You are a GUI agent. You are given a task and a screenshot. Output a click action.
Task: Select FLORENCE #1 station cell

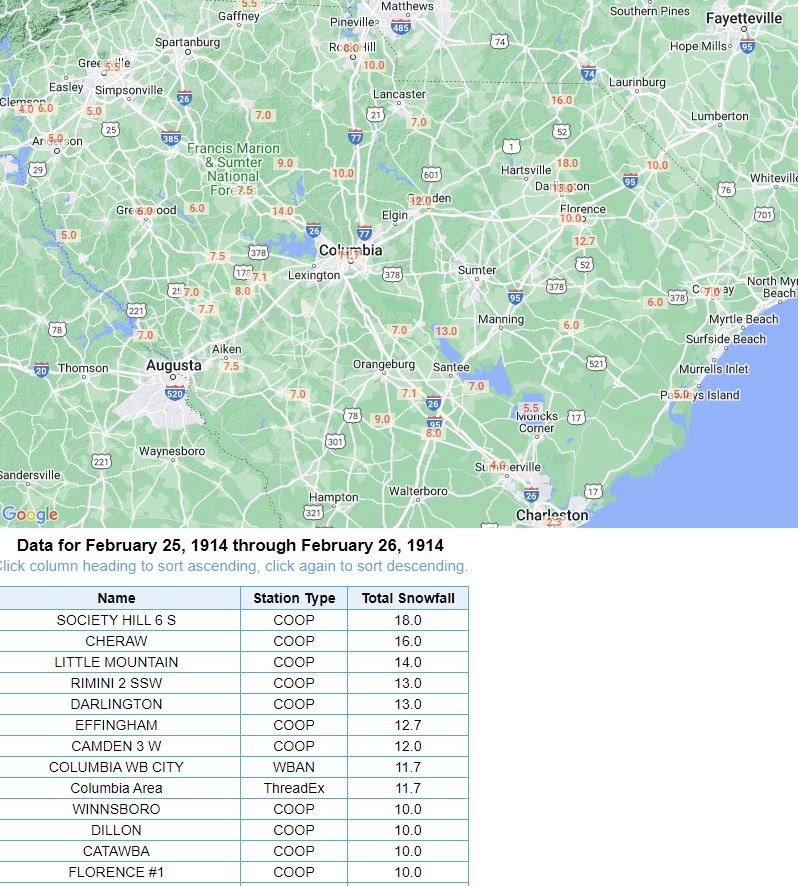116,872
